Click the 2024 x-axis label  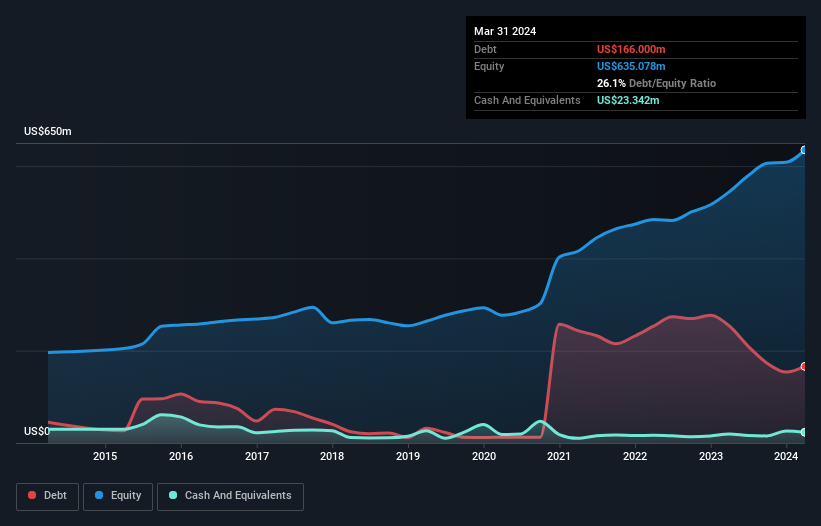click(x=786, y=456)
